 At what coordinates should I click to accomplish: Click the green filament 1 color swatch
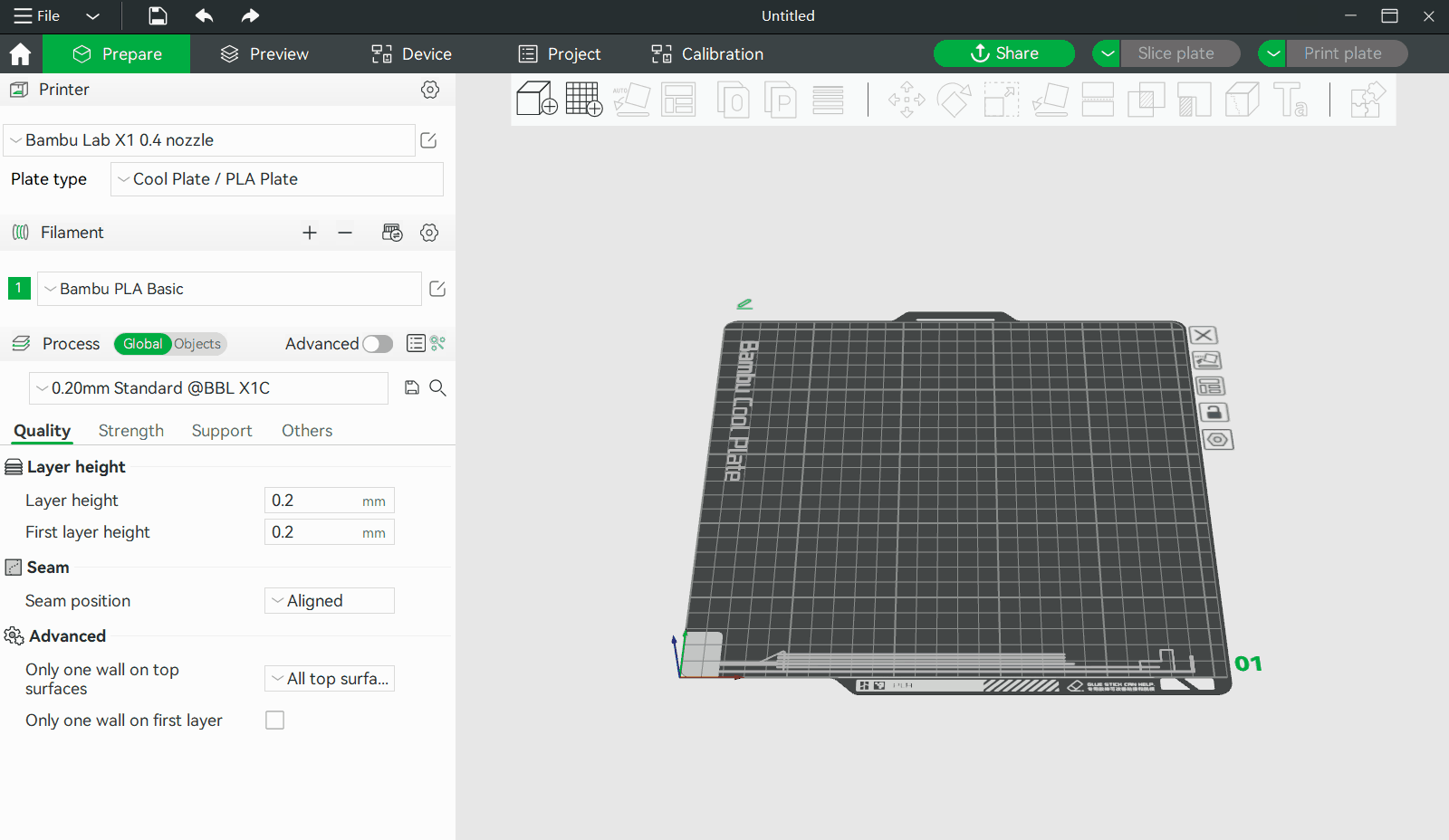tap(19, 288)
